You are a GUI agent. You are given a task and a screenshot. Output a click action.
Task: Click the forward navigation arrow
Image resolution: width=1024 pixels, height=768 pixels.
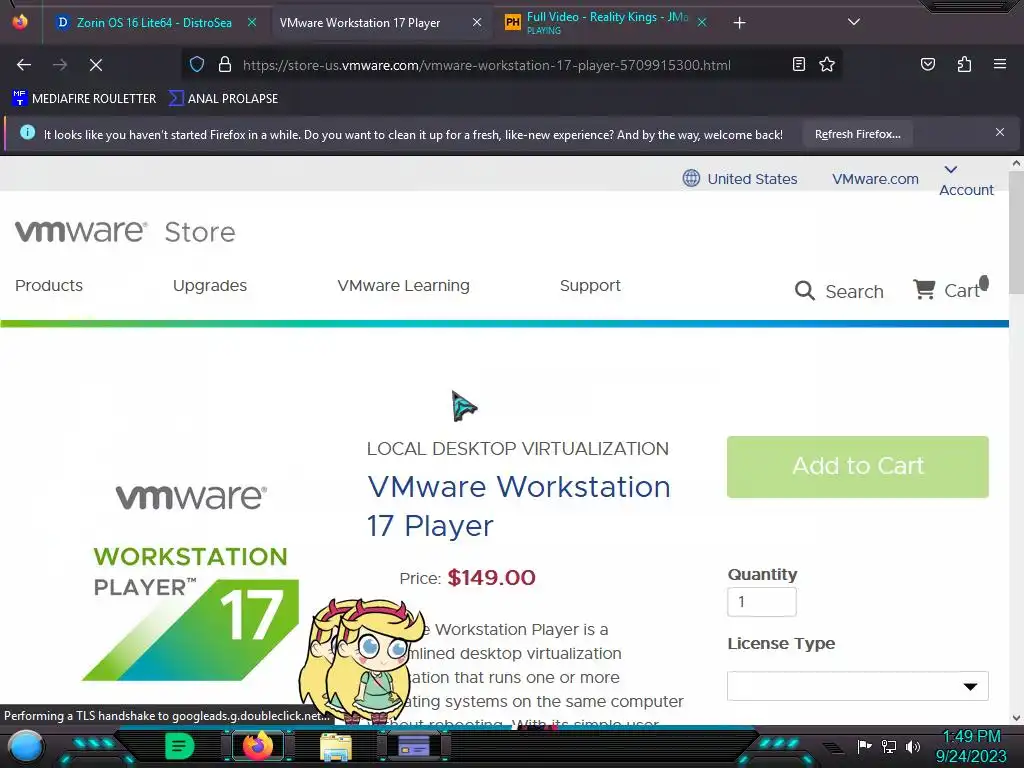[60, 65]
